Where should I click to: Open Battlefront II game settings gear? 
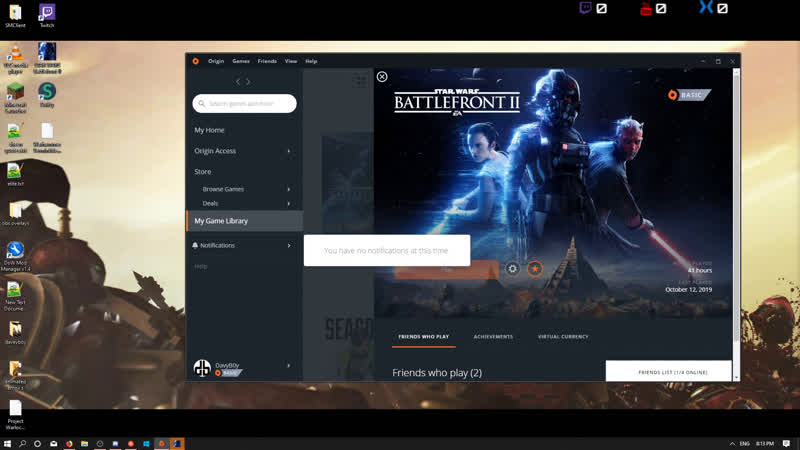(512, 269)
